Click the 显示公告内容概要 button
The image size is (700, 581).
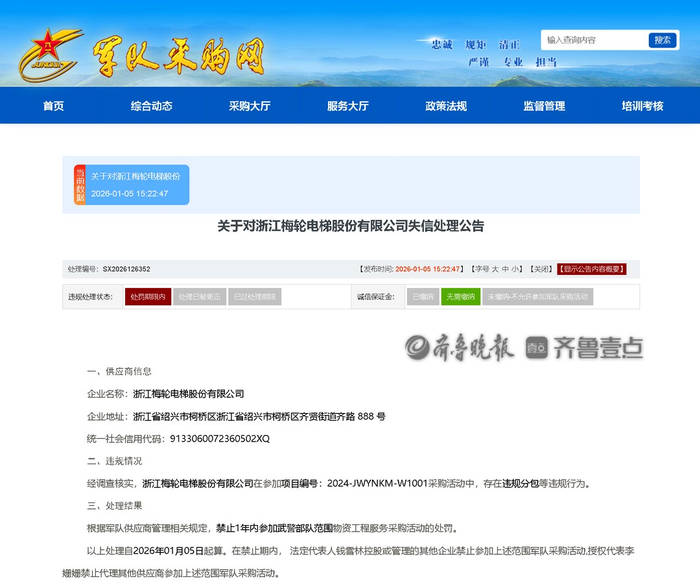tap(592, 269)
